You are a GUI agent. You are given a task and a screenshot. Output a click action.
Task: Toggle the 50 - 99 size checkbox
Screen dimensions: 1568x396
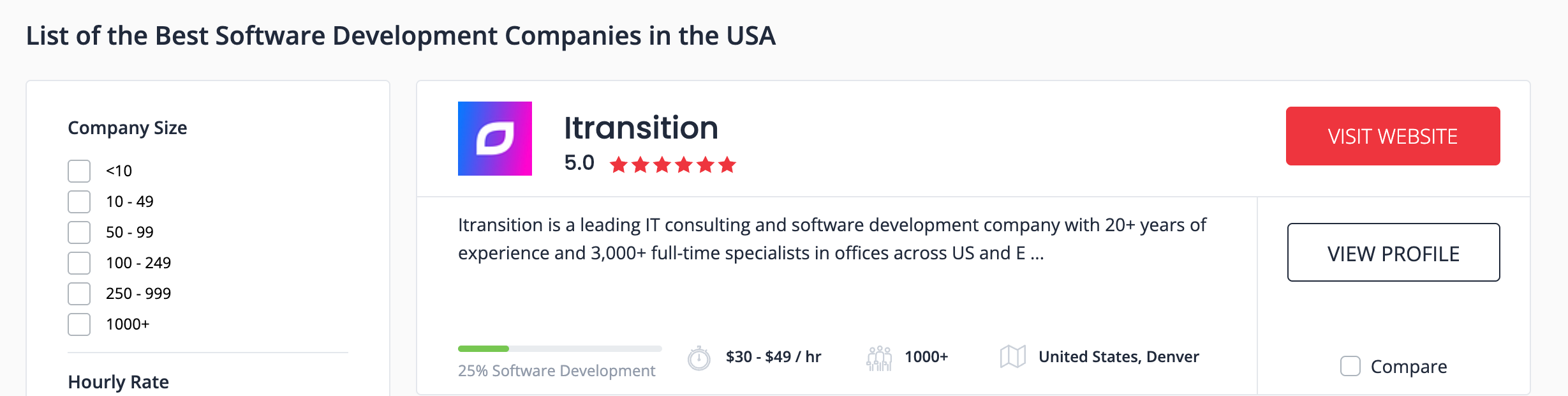(x=79, y=232)
